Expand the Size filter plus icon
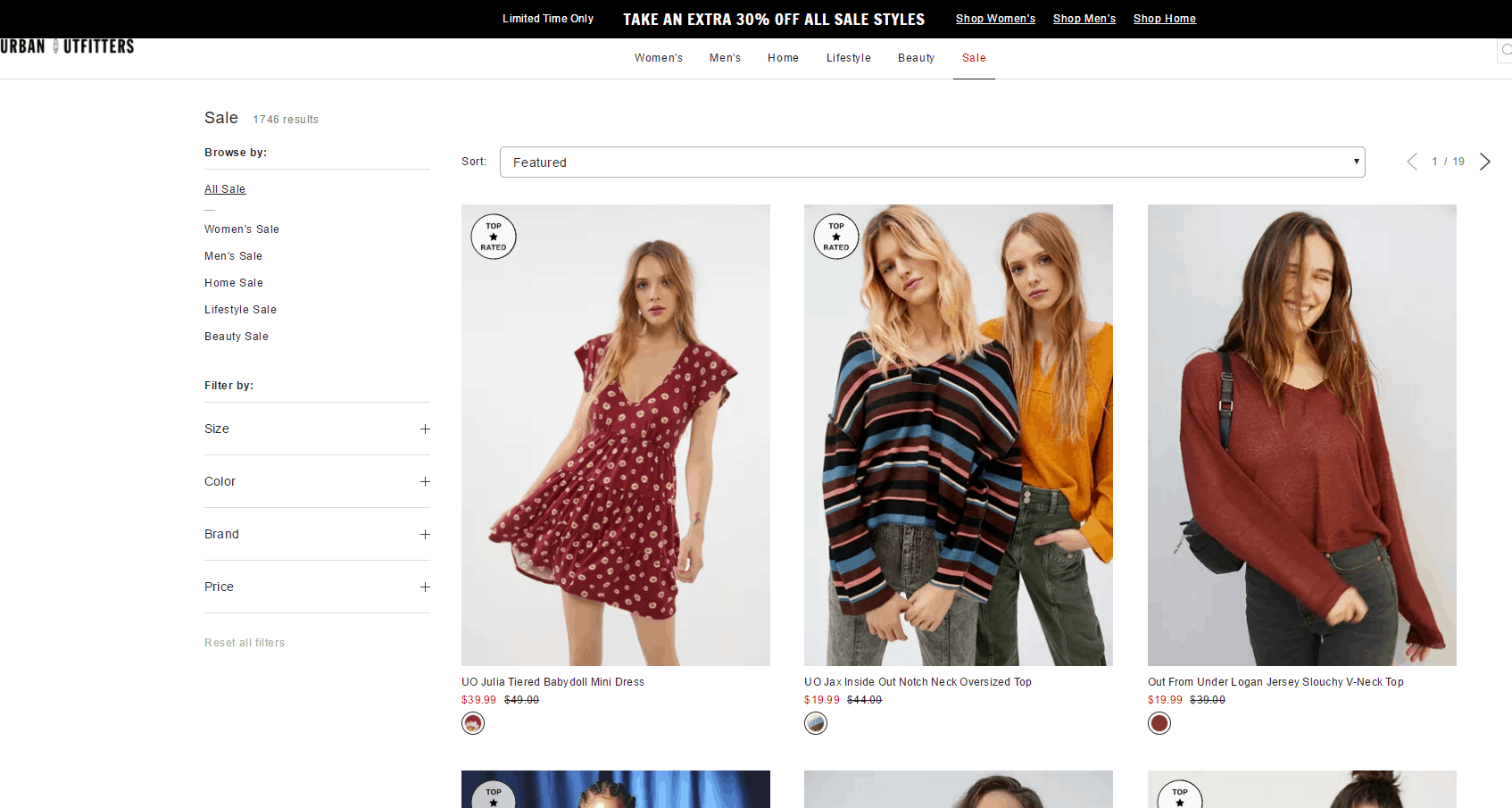1512x808 pixels. 425,429
